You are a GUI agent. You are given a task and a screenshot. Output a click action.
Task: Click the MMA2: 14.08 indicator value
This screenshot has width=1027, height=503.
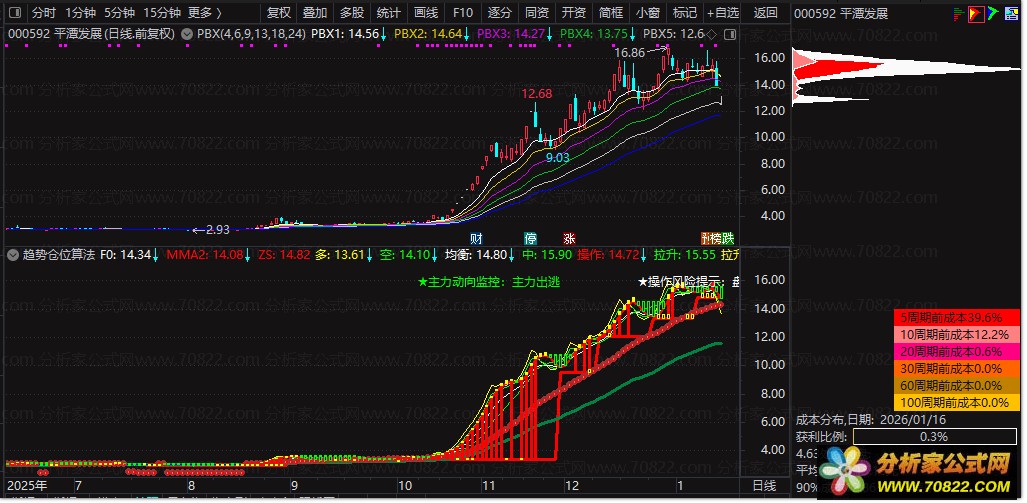(204, 255)
